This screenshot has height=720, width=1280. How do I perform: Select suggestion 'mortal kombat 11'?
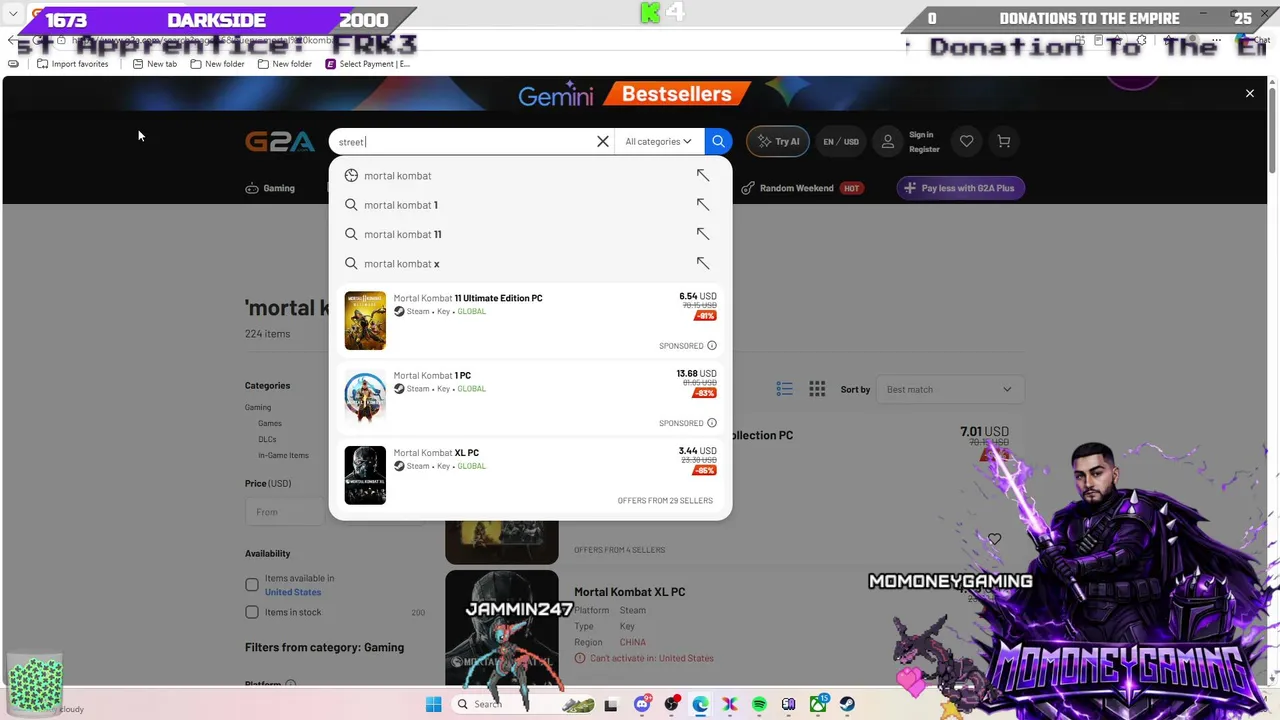point(403,234)
